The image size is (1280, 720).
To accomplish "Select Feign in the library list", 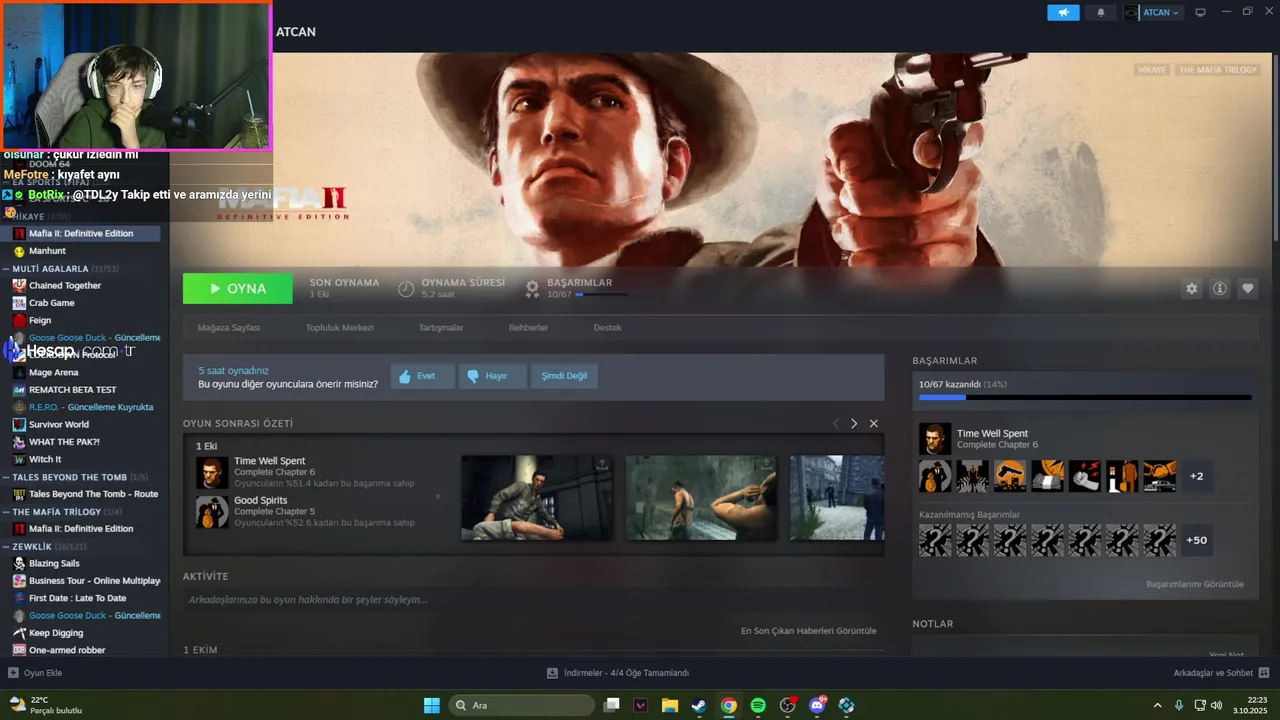I will click(x=40, y=320).
